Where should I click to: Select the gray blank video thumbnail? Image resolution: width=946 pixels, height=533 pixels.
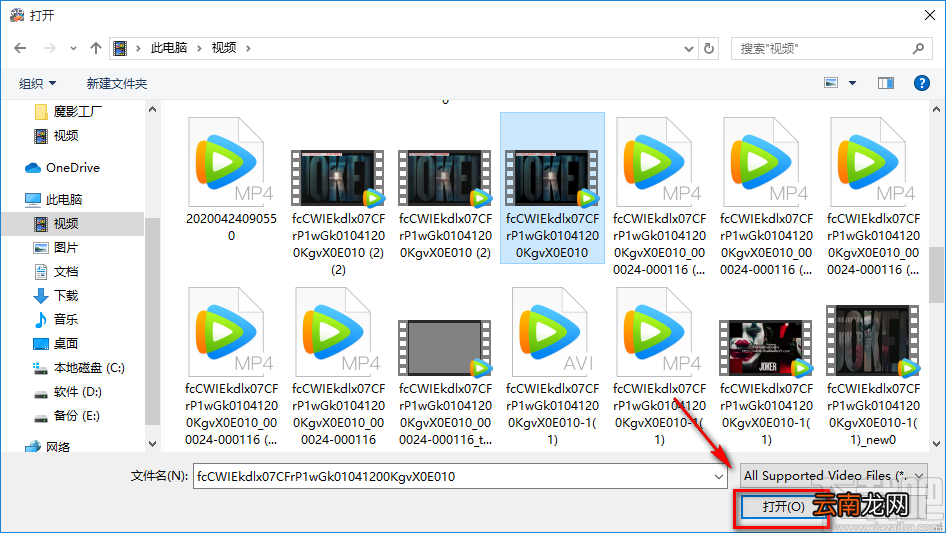point(445,348)
